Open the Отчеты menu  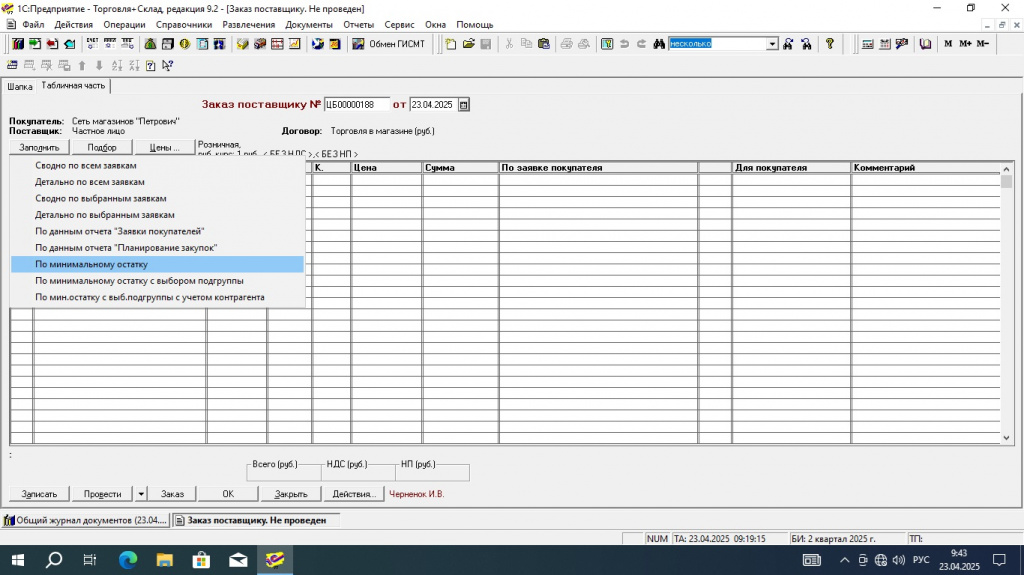point(359,24)
